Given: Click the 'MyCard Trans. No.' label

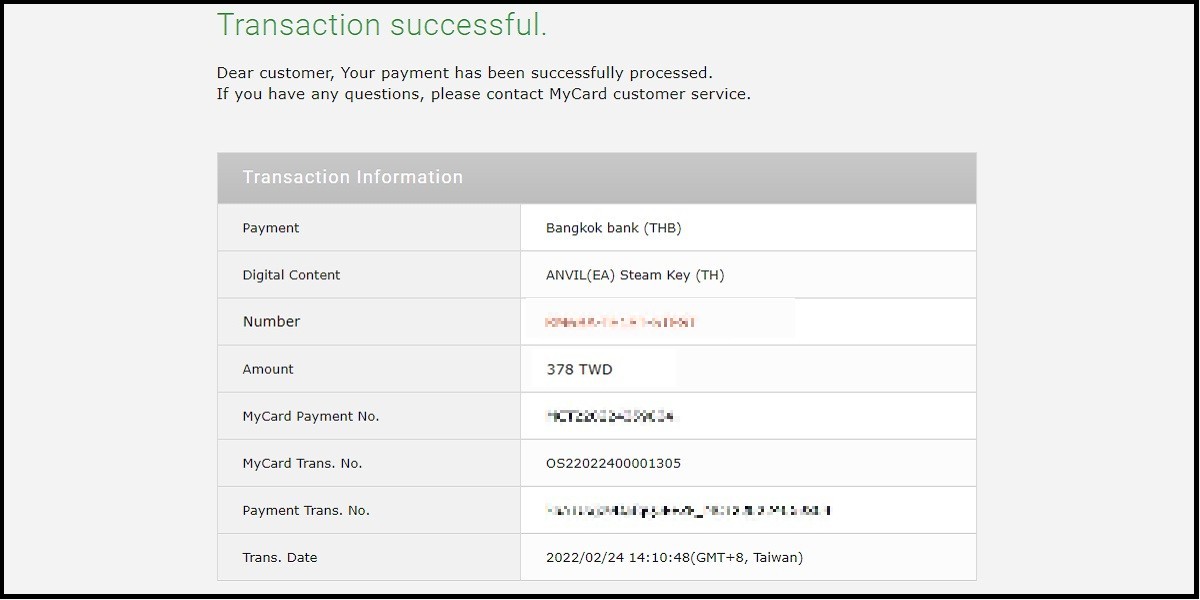Looking at the screenshot, I should tap(302, 463).
